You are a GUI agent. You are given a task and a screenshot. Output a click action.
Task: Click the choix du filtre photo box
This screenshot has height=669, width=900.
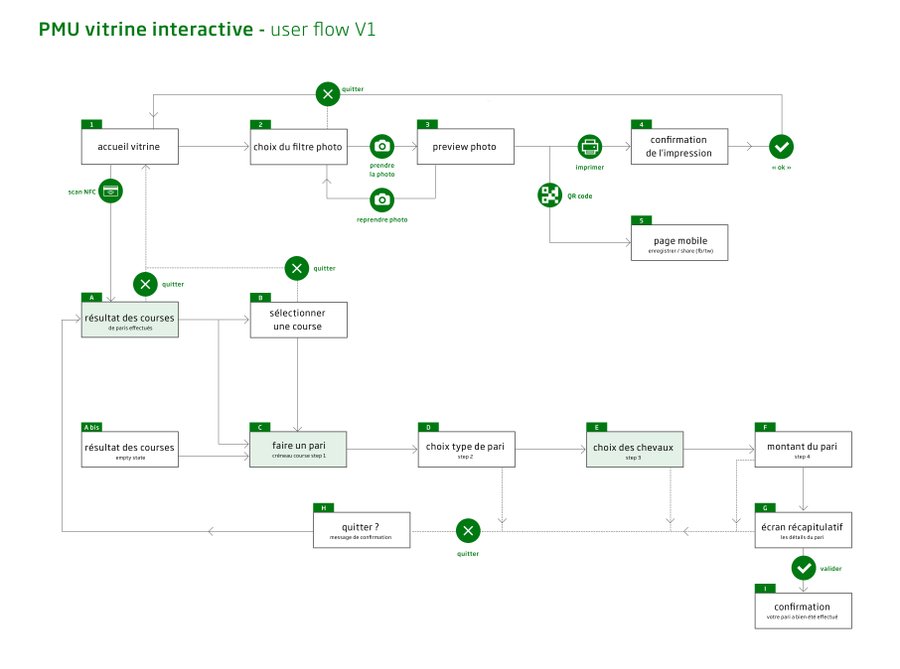point(298,147)
